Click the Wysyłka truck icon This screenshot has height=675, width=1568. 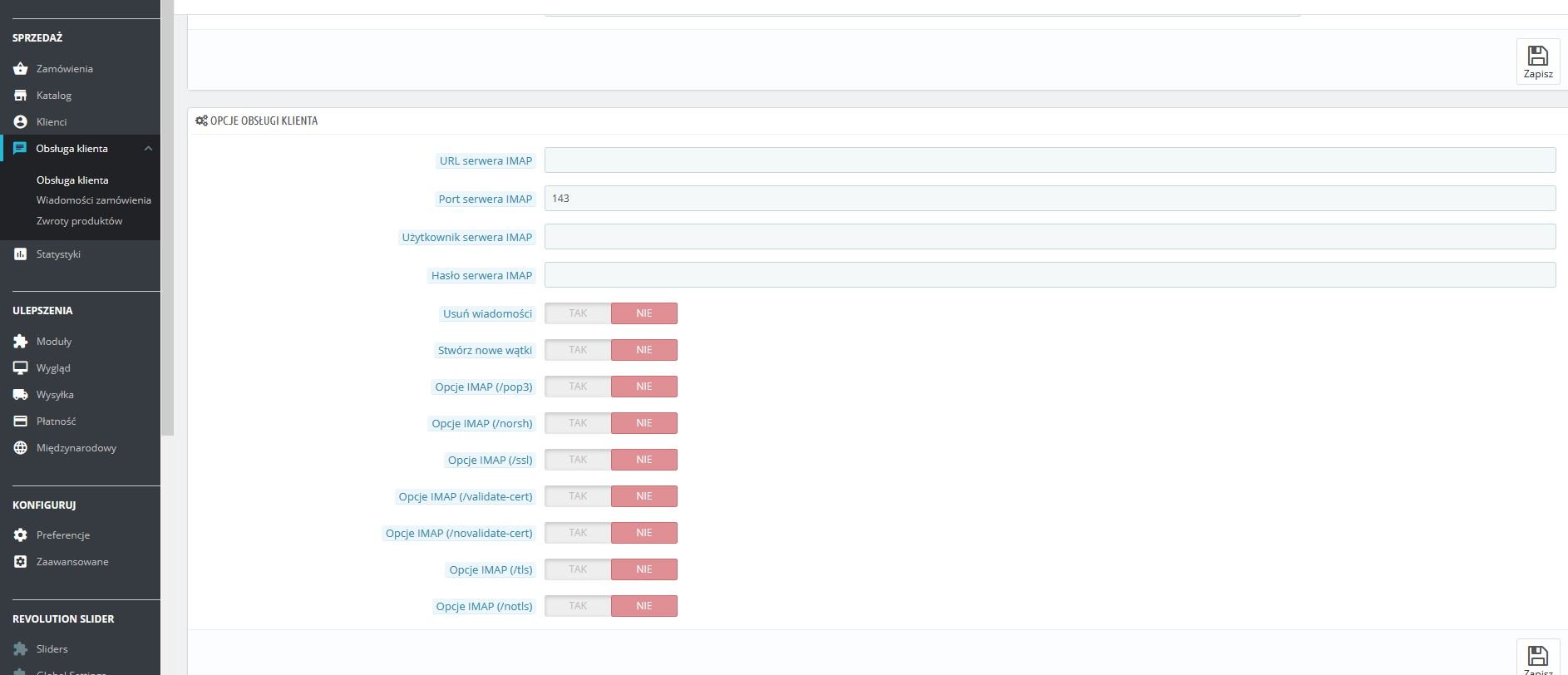pos(21,395)
